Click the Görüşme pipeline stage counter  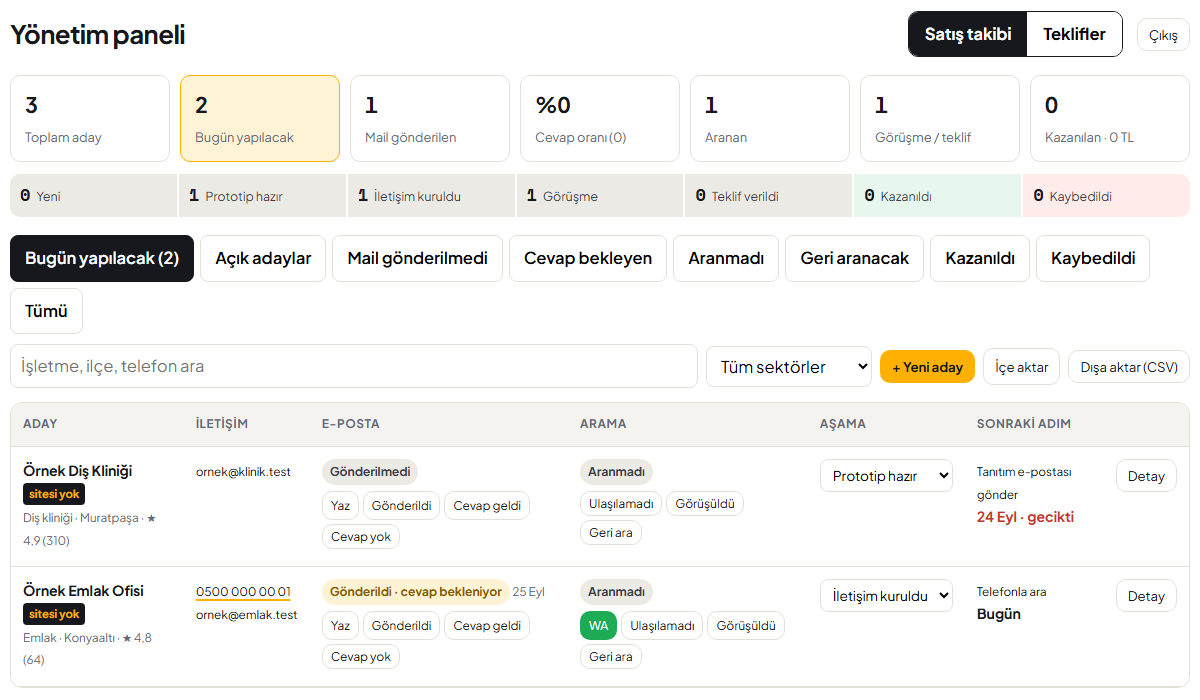600,196
